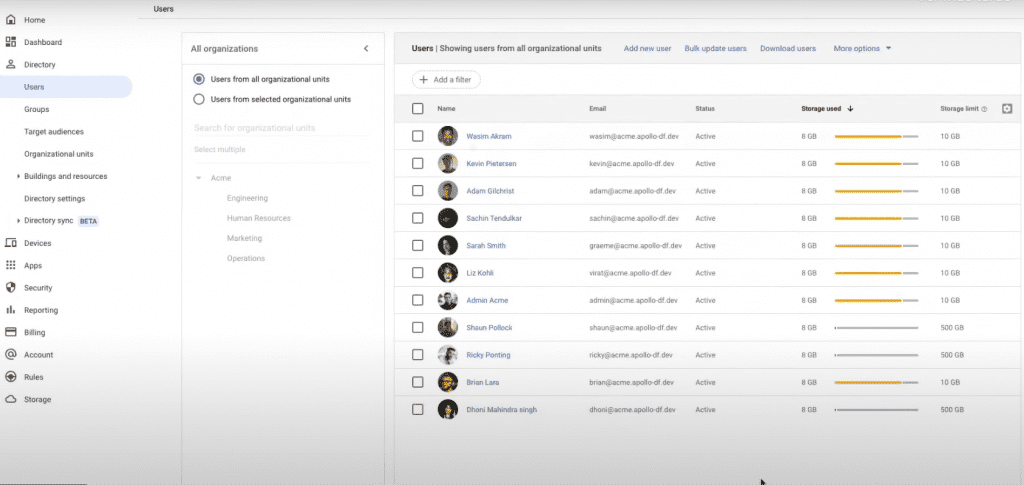This screenshot has width=1024, height=485.
Task: Click the Security shield icon
Action: pyautogui.click(x=10, y=288)
